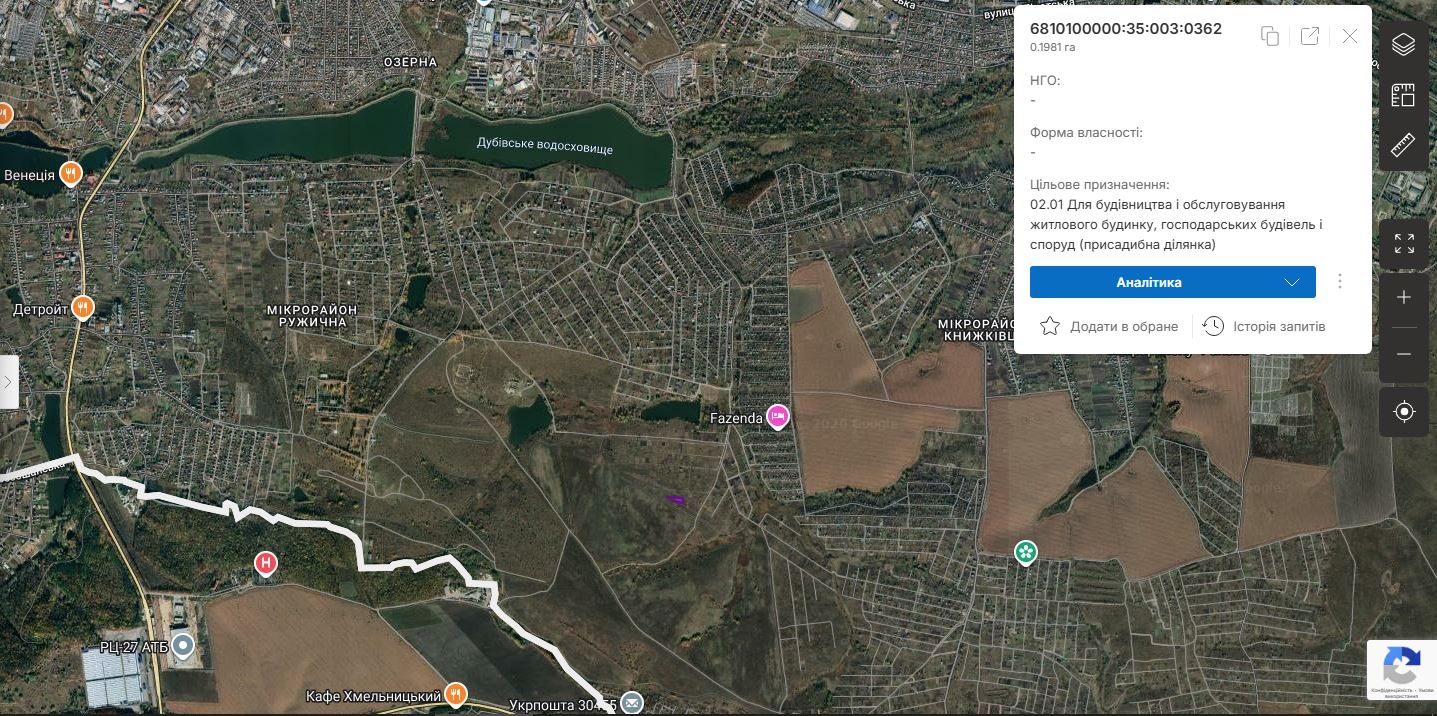Close the parcel information card
Image resolution: width=1437 pixels, height=716 pixels.
pyautogui.click(x=1350, y=36)
